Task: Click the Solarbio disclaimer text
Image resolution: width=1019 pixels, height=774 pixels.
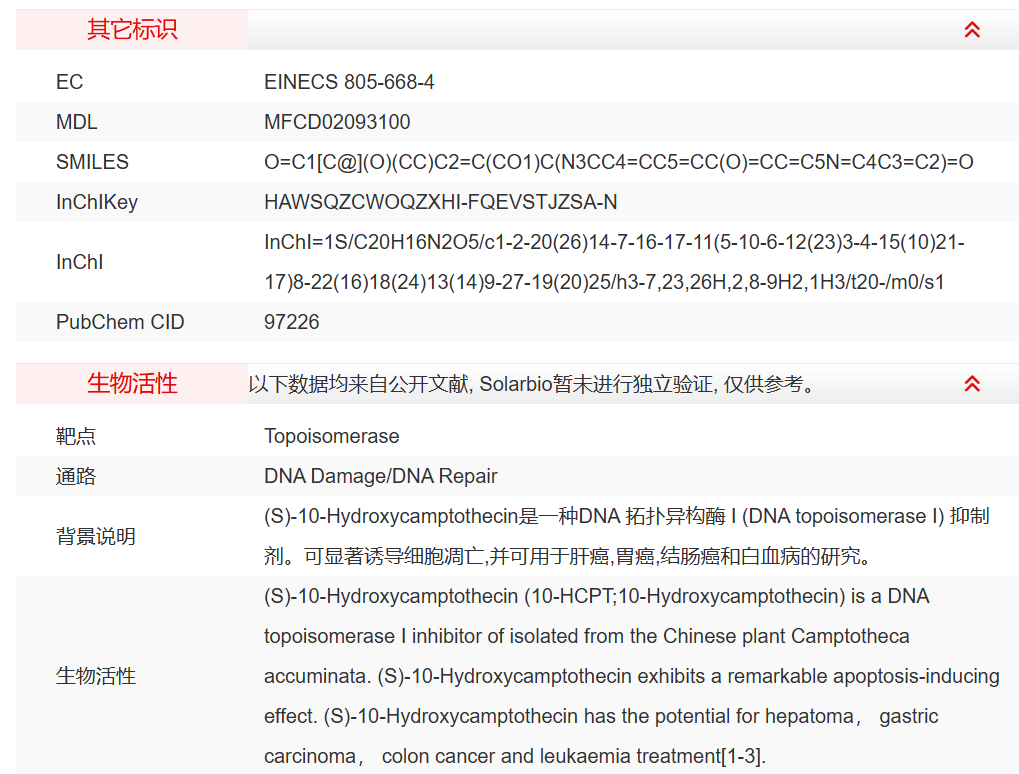Action: coord(530,384)
